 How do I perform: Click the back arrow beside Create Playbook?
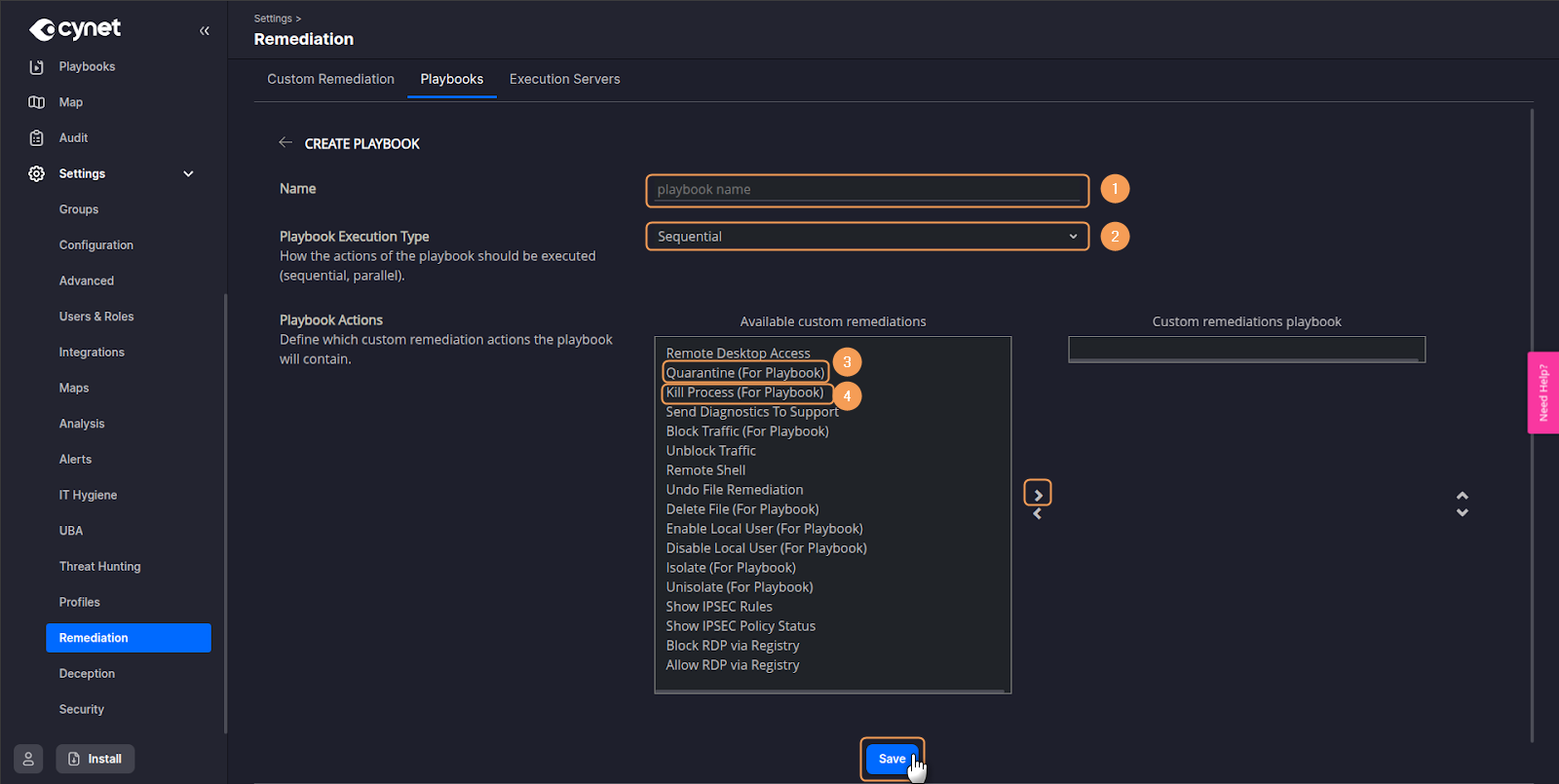[285, 143]
